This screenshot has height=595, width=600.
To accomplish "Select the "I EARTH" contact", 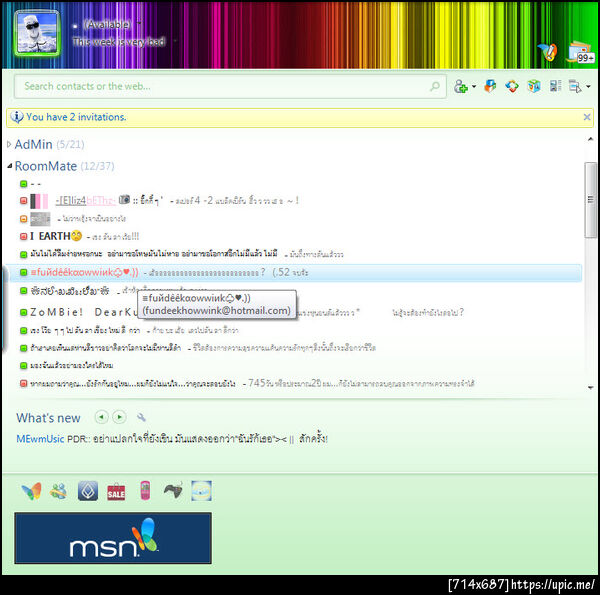I will point(56,236).
